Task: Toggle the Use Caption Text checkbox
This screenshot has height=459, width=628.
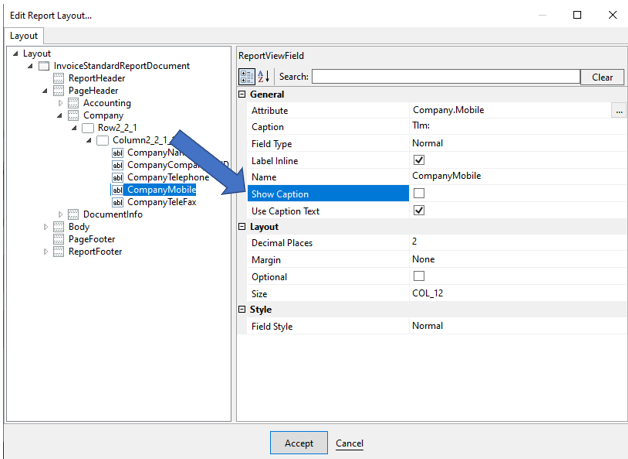Action: pyautogui.click(x=419, y=210)
